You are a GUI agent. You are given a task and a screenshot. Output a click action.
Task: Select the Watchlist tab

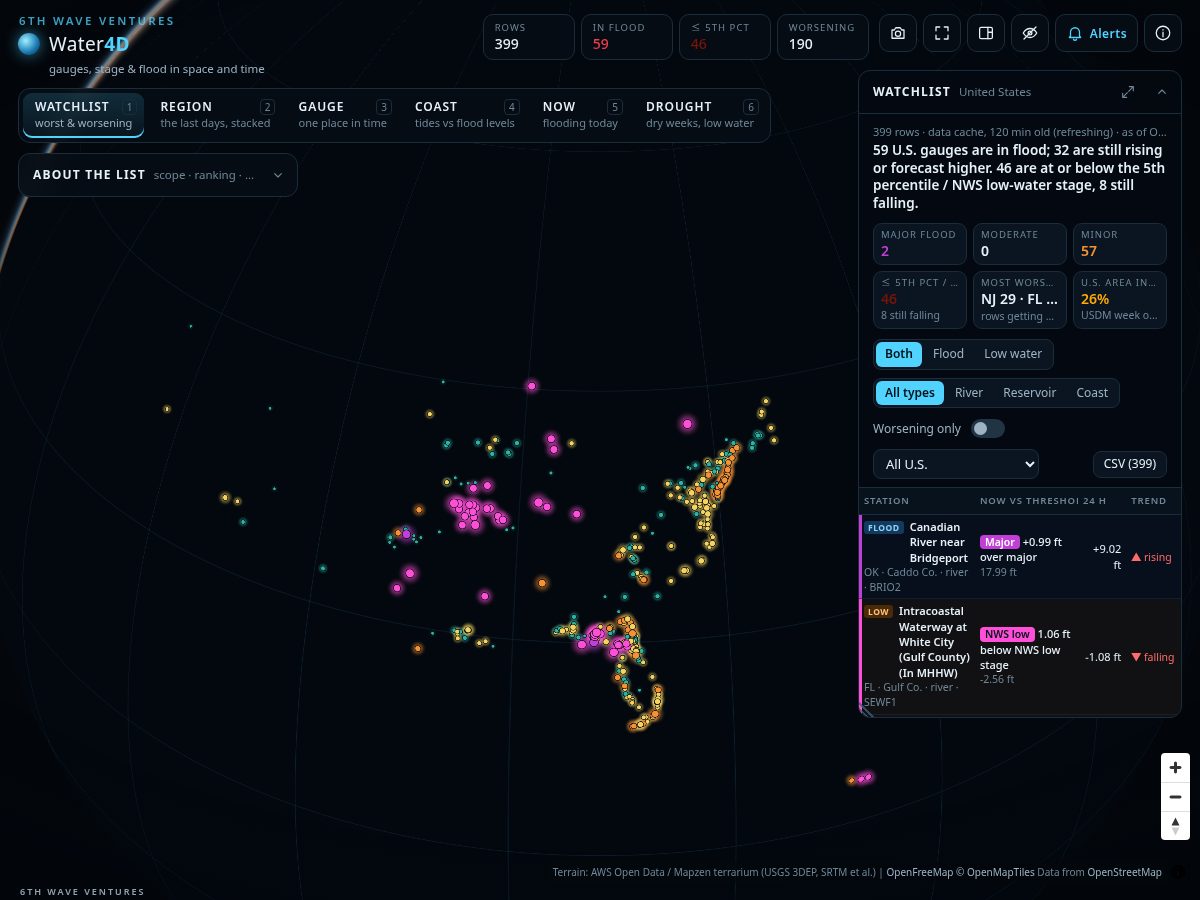(x=84, y=115)
